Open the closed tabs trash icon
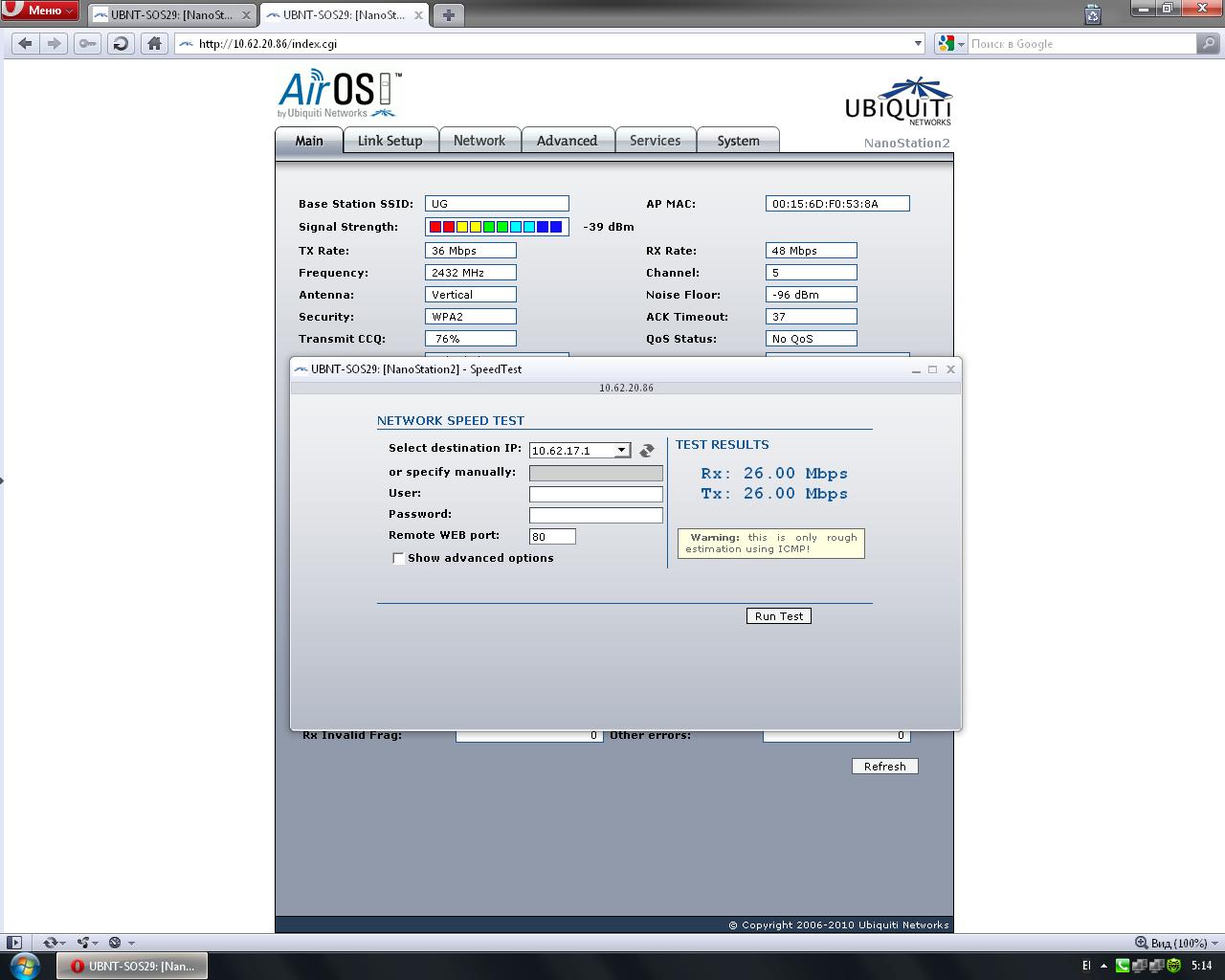The width and height of the screenshot is (1225, 980). pyautogui.click(x=1093, y=14)
